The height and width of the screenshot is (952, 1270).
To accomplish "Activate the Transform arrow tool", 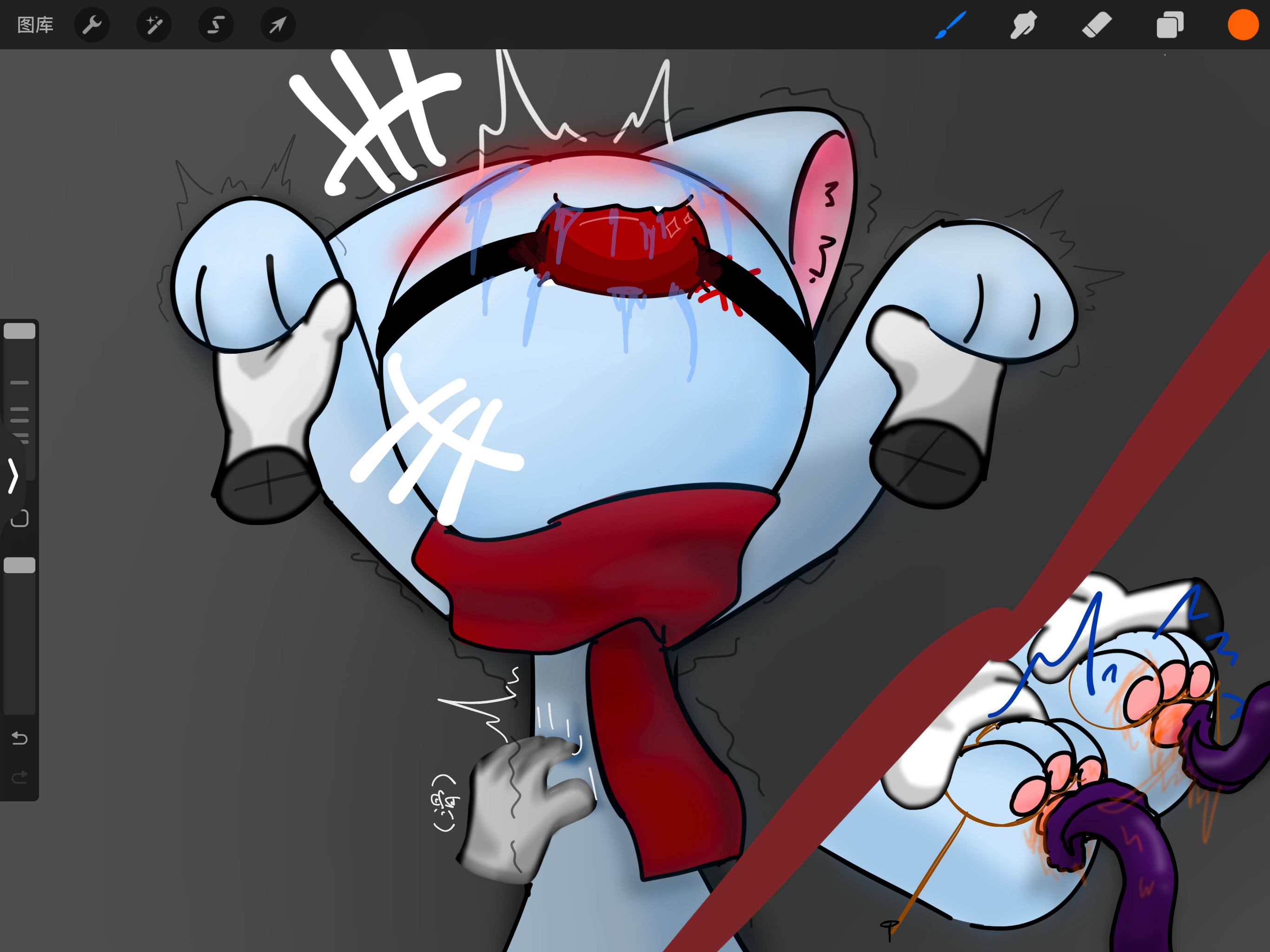I will click(x=278, y=25).
